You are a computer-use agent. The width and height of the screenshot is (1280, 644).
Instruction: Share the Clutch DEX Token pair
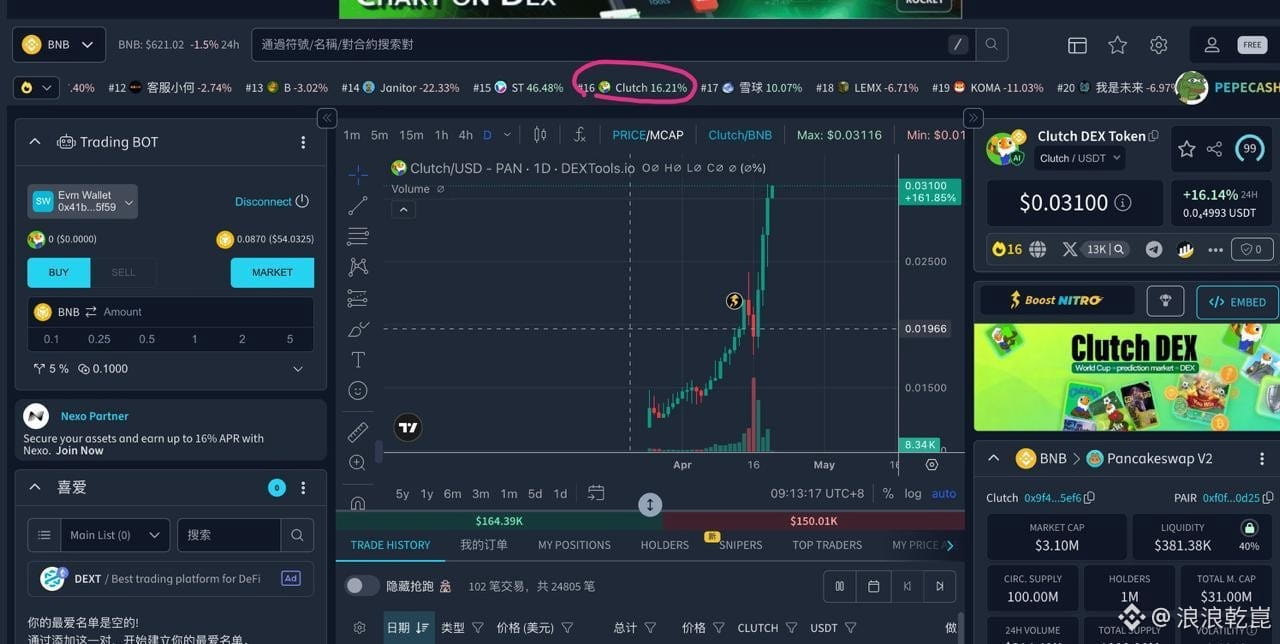(x=1215, y=149)
